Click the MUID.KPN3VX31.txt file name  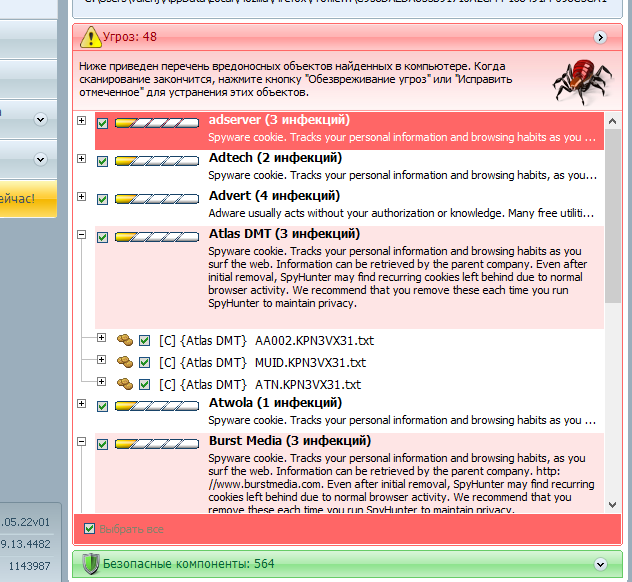click(x=310, y=363)
